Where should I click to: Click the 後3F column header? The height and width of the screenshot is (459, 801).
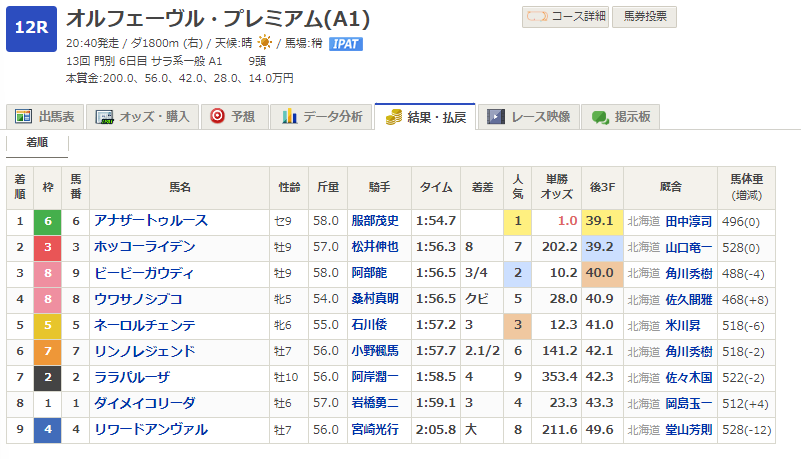[602, 187]
